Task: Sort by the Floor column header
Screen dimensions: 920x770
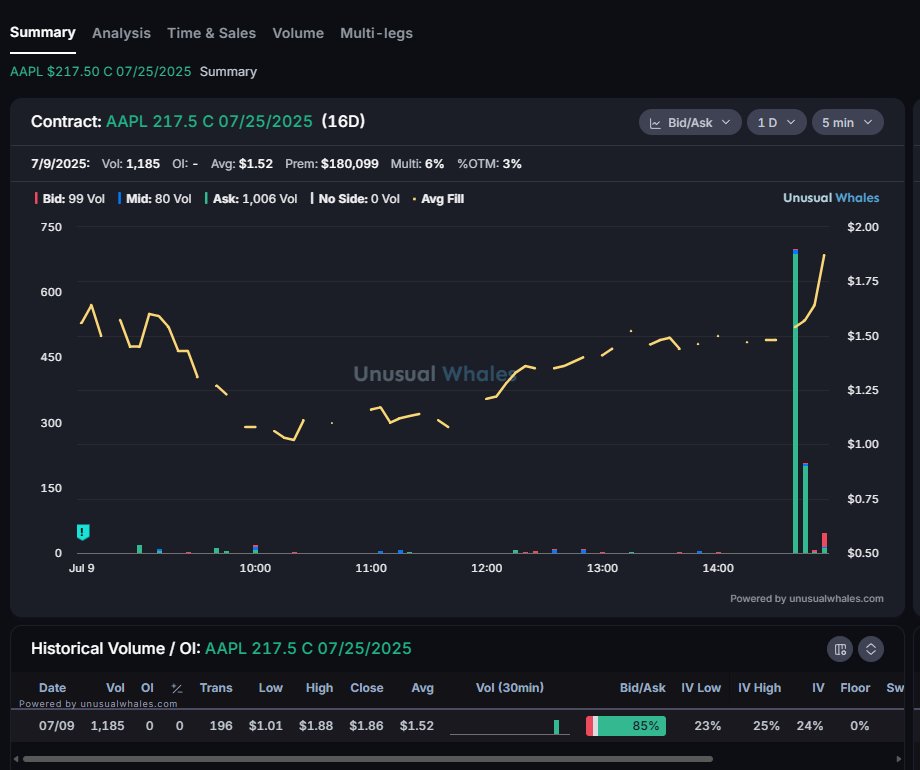Action: (855, 688)
